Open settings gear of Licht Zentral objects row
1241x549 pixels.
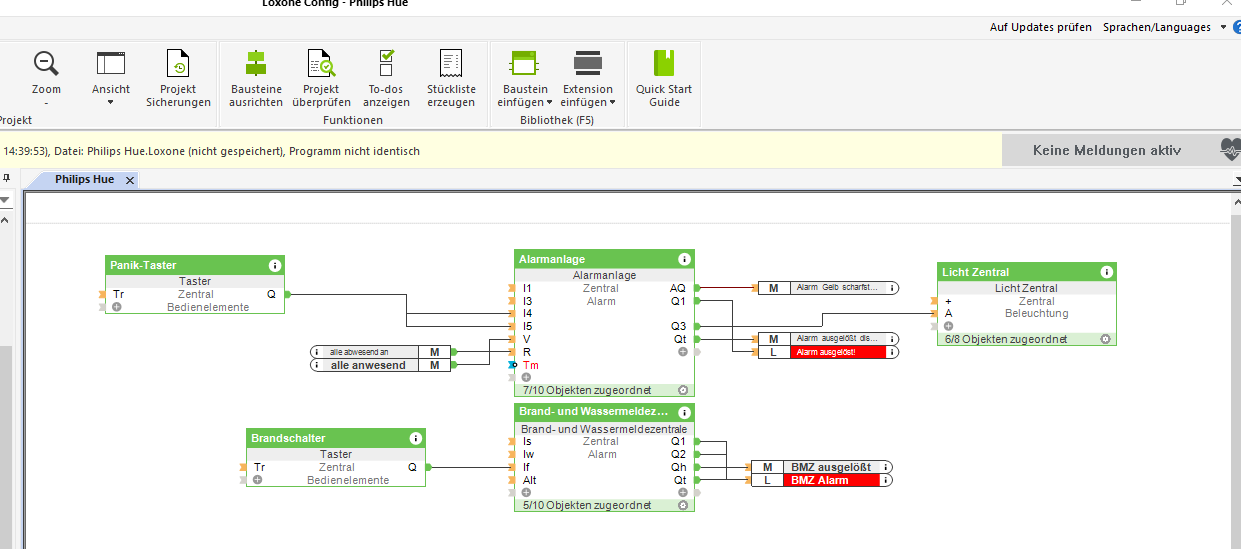click(1105, 339)
